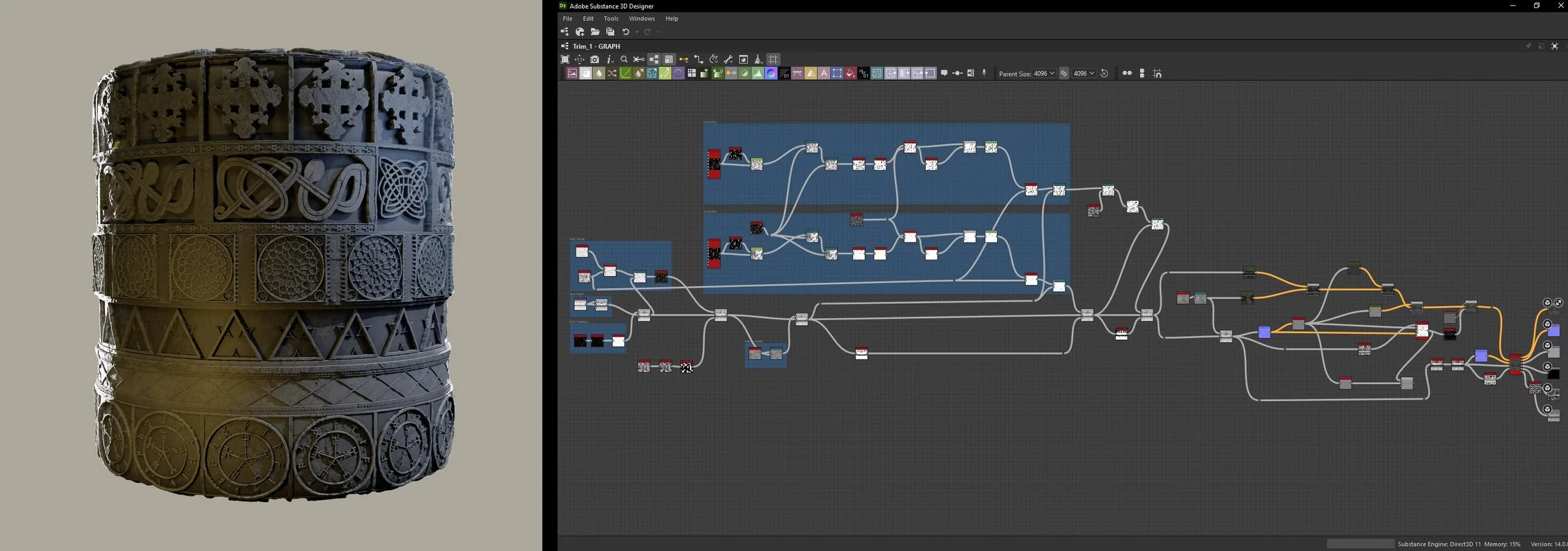Align nodes vertically icon

1142,73
